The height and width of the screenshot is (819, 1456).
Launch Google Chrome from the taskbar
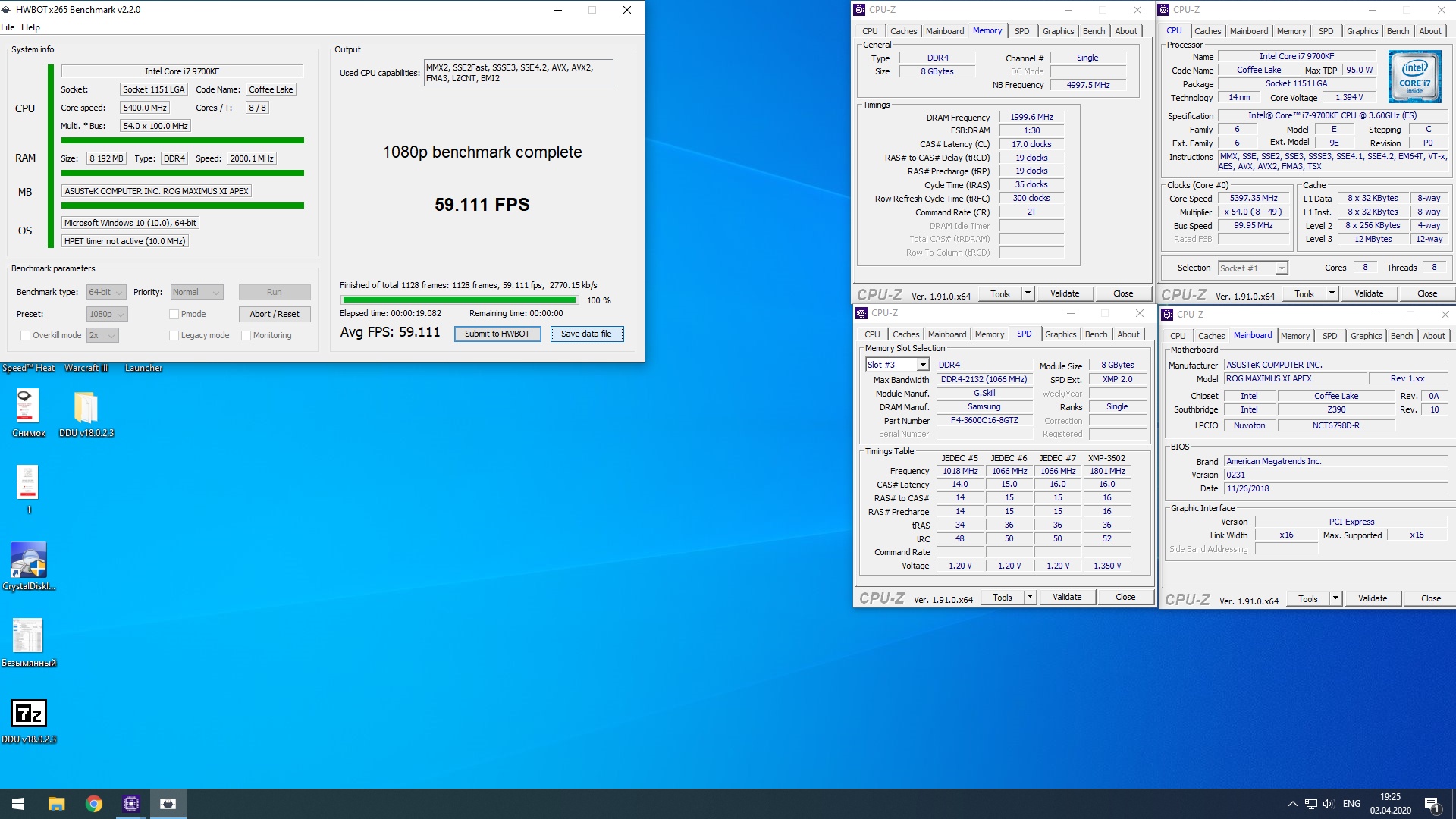[94, 804]
